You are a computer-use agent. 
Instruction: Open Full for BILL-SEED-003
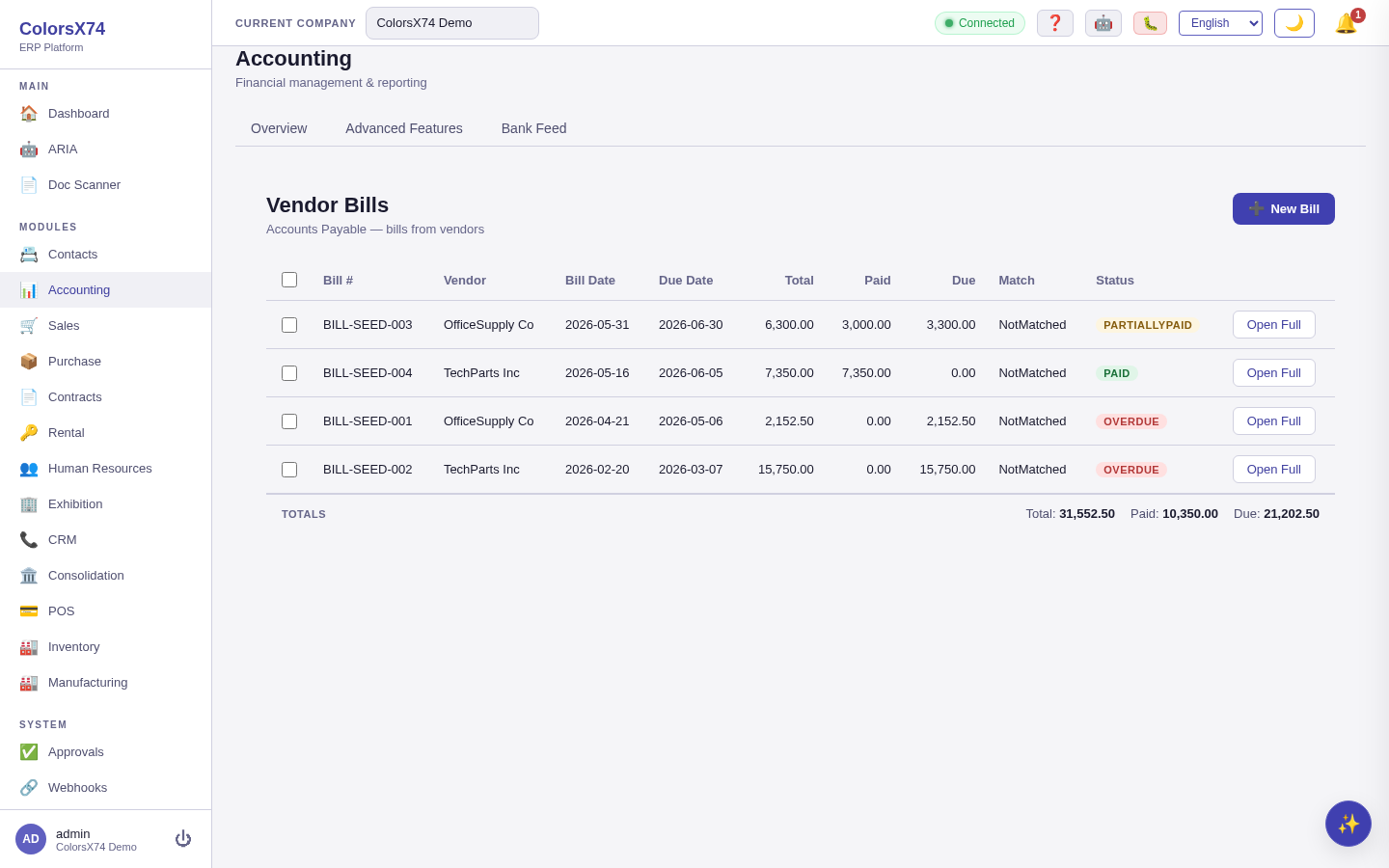tap(1274, 325)
